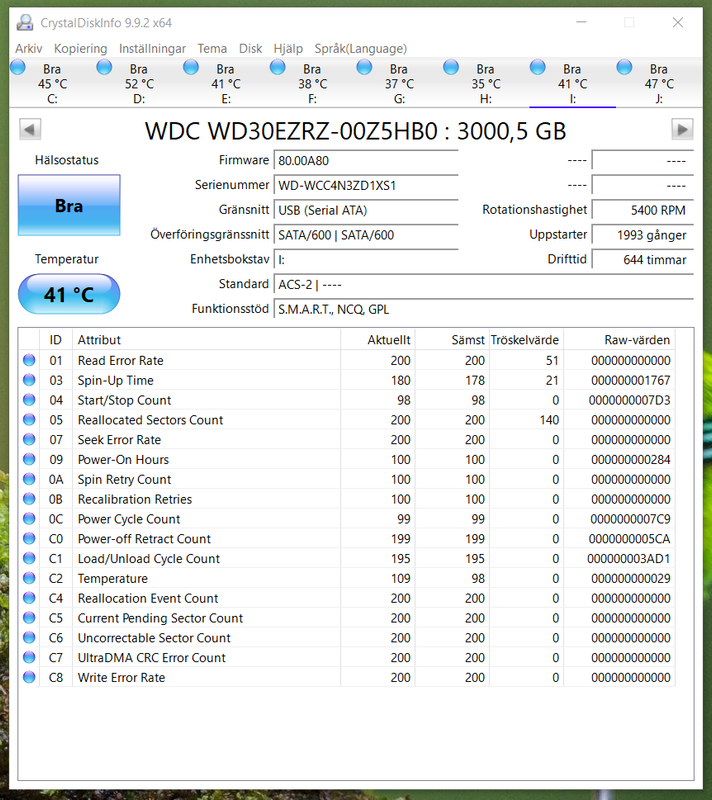
Task: Click the Bra health status button
Action: point(69,205)
